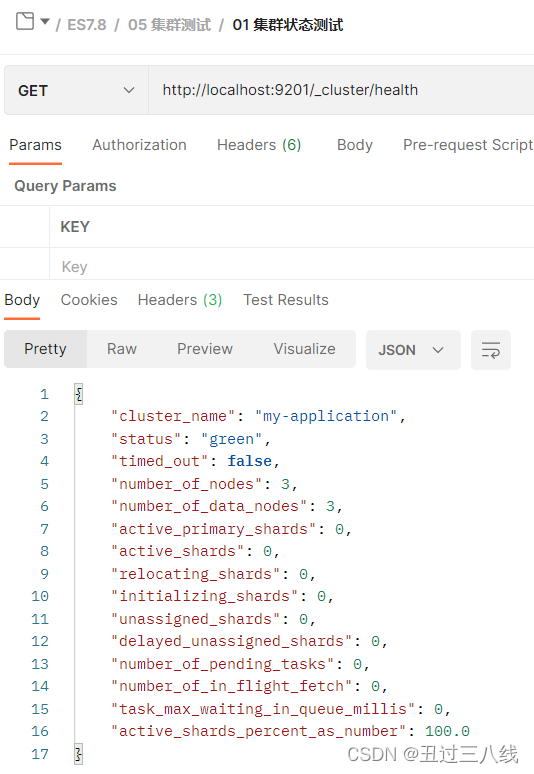Viewport: 534px width, 774px height.
Task: Switch response view to Preview
Action: [x=205, y=349]
